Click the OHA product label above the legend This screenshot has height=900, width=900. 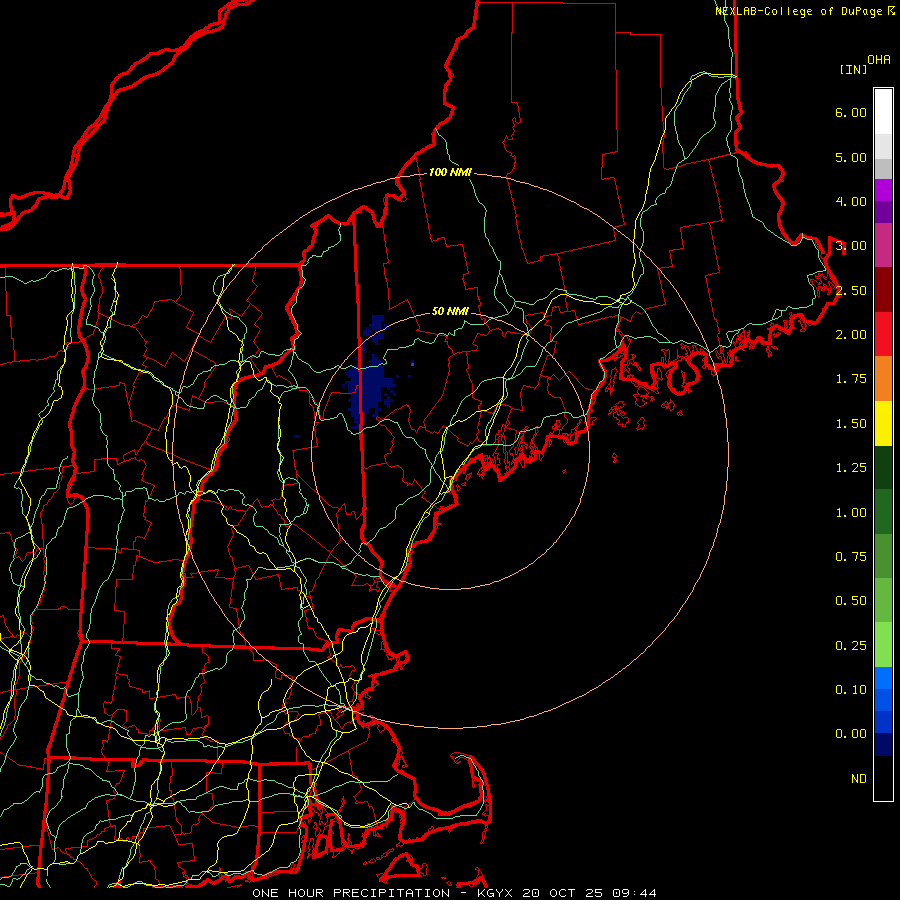pyautogui.click(x=879, y=59)
